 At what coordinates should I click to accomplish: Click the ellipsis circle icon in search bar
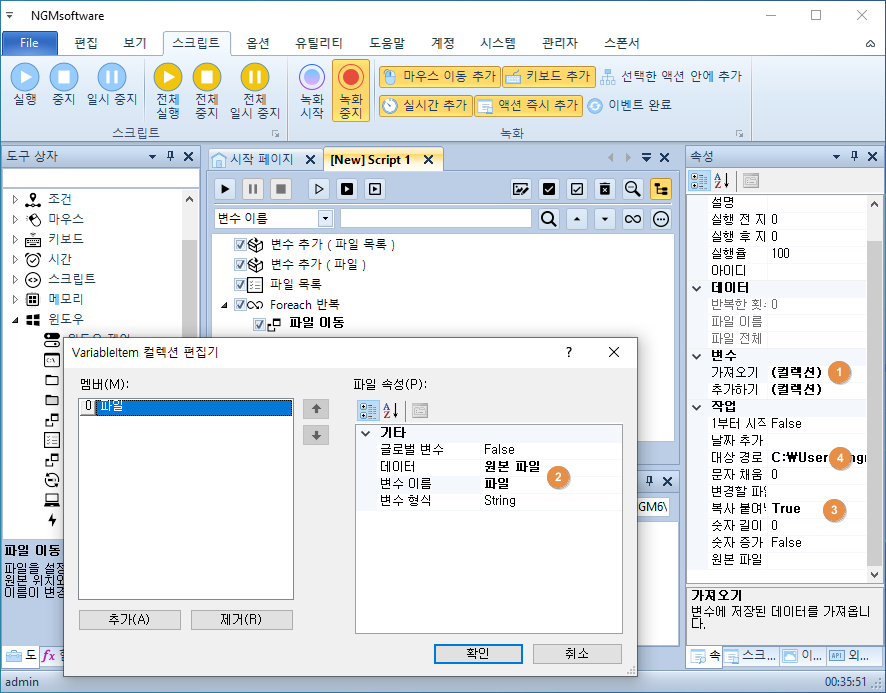click(661, 219)
